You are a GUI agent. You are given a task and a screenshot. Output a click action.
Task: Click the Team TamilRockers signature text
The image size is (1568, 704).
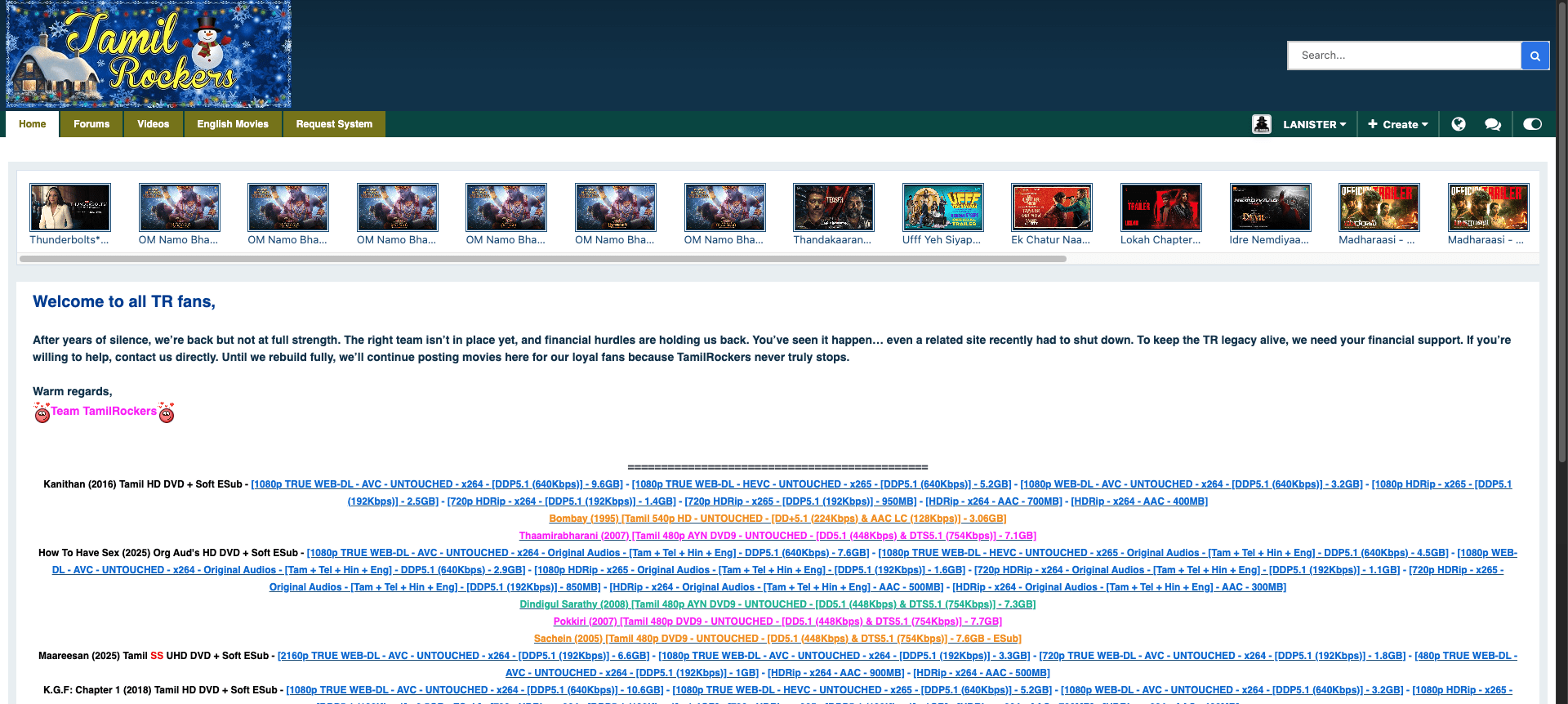tap(104, 412)
